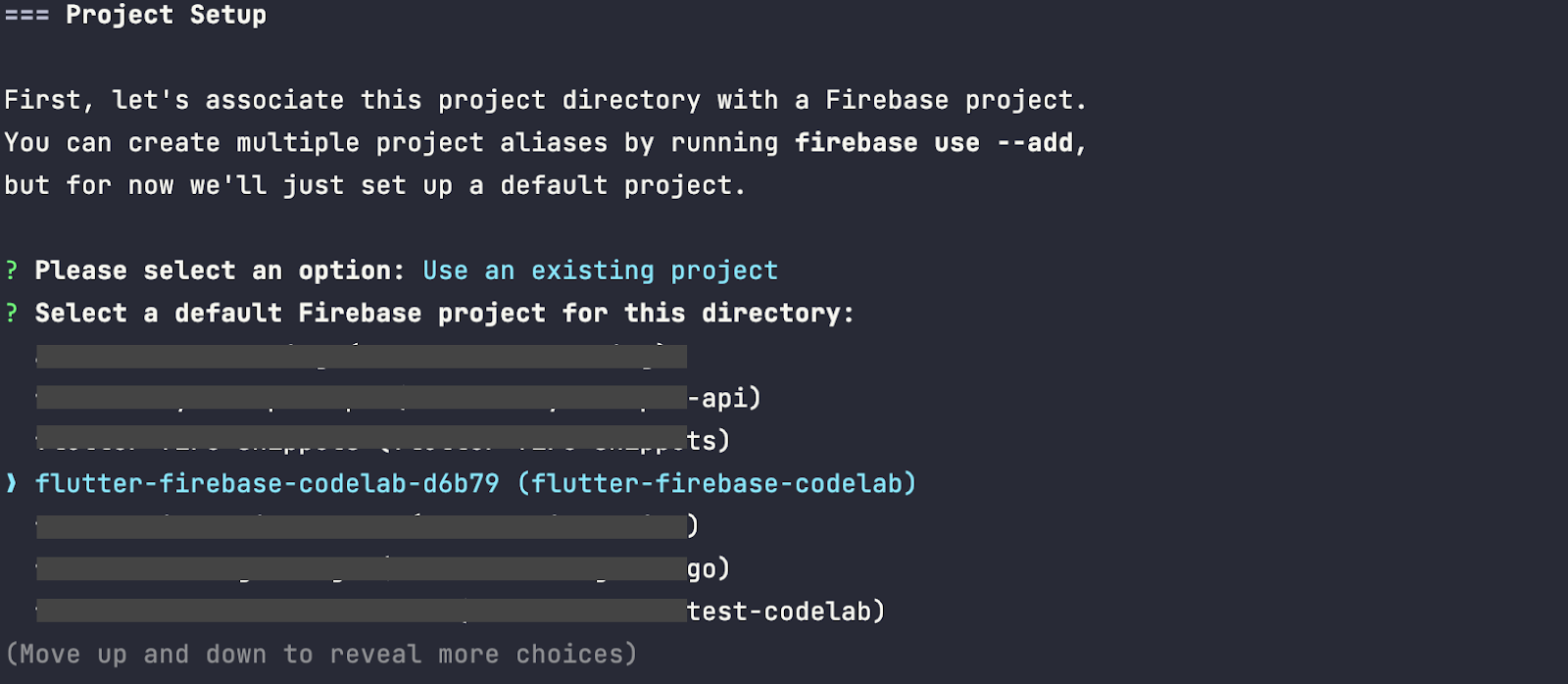
Task: Pick the redacted project ending in "test-codelab)"
Action: coord(461,611)
